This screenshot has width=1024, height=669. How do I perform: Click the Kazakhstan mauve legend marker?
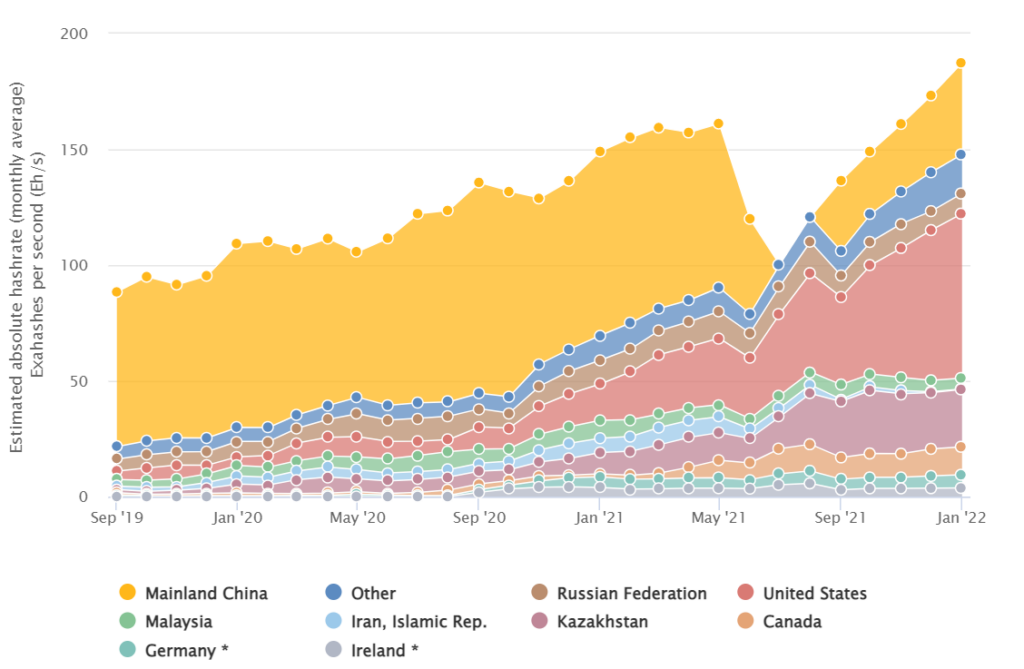click(x=539, y=621)
